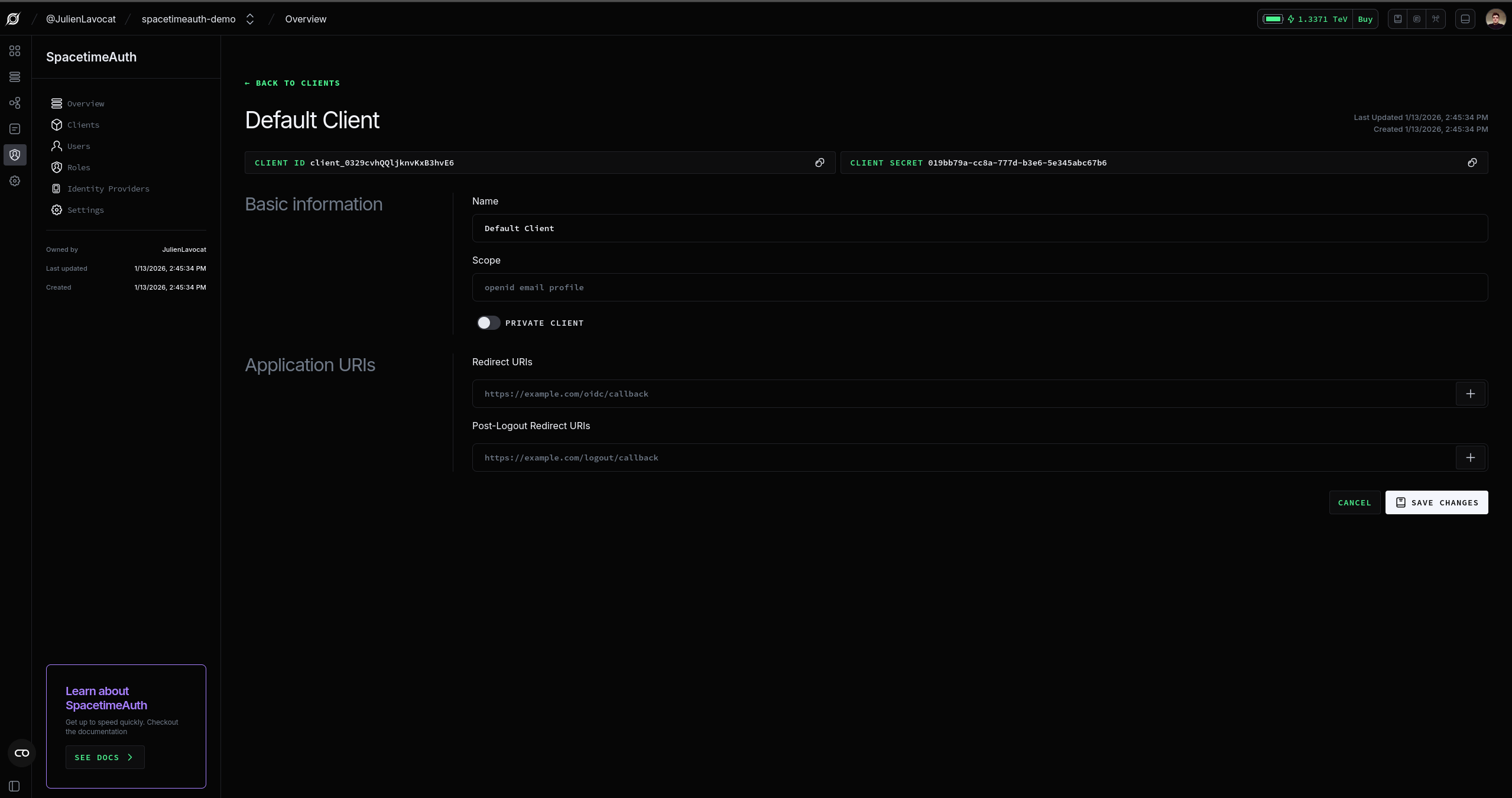The image size is (1512, 798).
Task: Copy the Client ID using the copy icon
Action: coord(819,163)
